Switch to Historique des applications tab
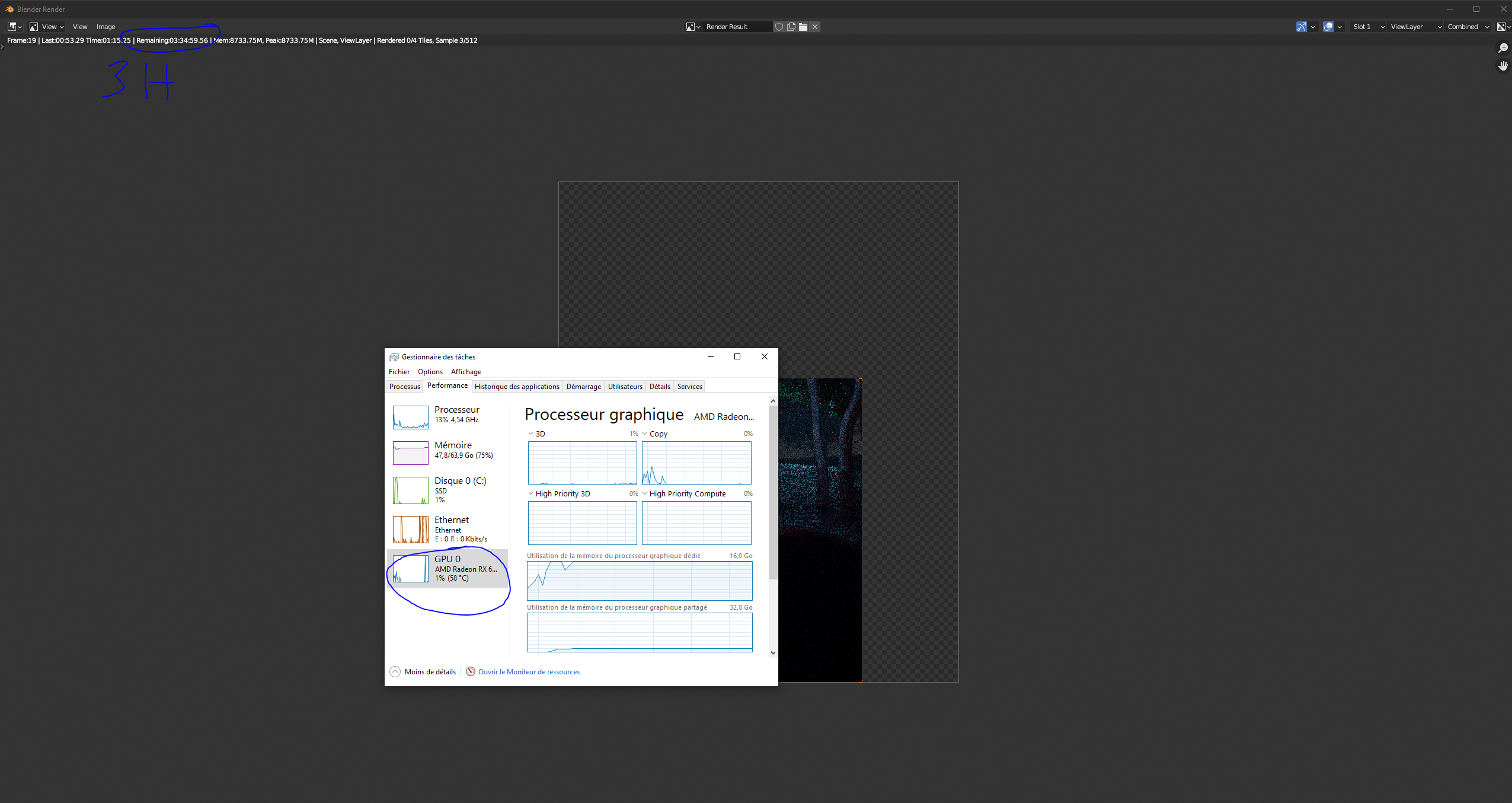The width and height of the screenshot is (1512, 803). point(517,387)
